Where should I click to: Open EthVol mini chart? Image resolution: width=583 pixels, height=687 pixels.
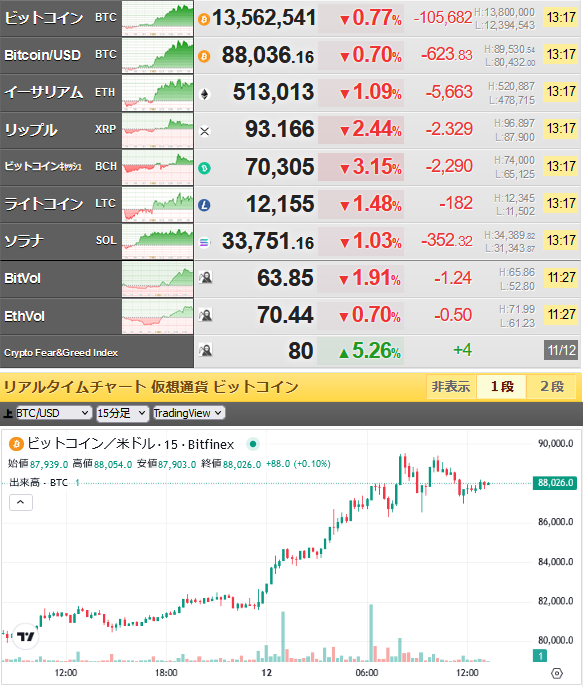(x=157, y=316)
